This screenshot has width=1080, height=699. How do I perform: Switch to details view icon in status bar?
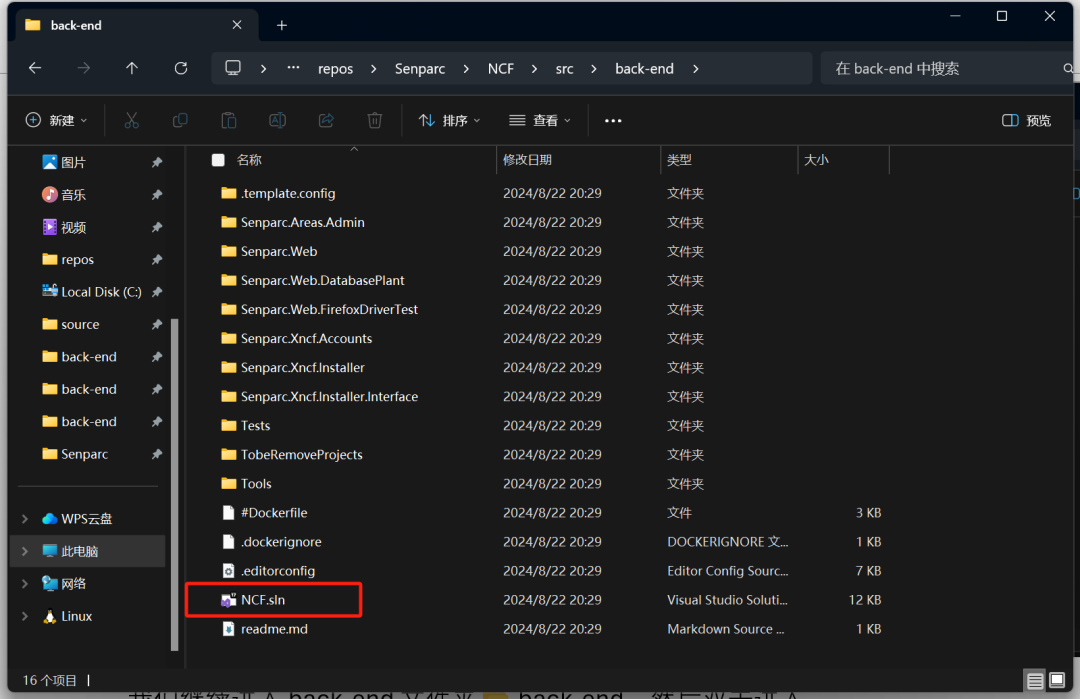tap(1035, 681)
